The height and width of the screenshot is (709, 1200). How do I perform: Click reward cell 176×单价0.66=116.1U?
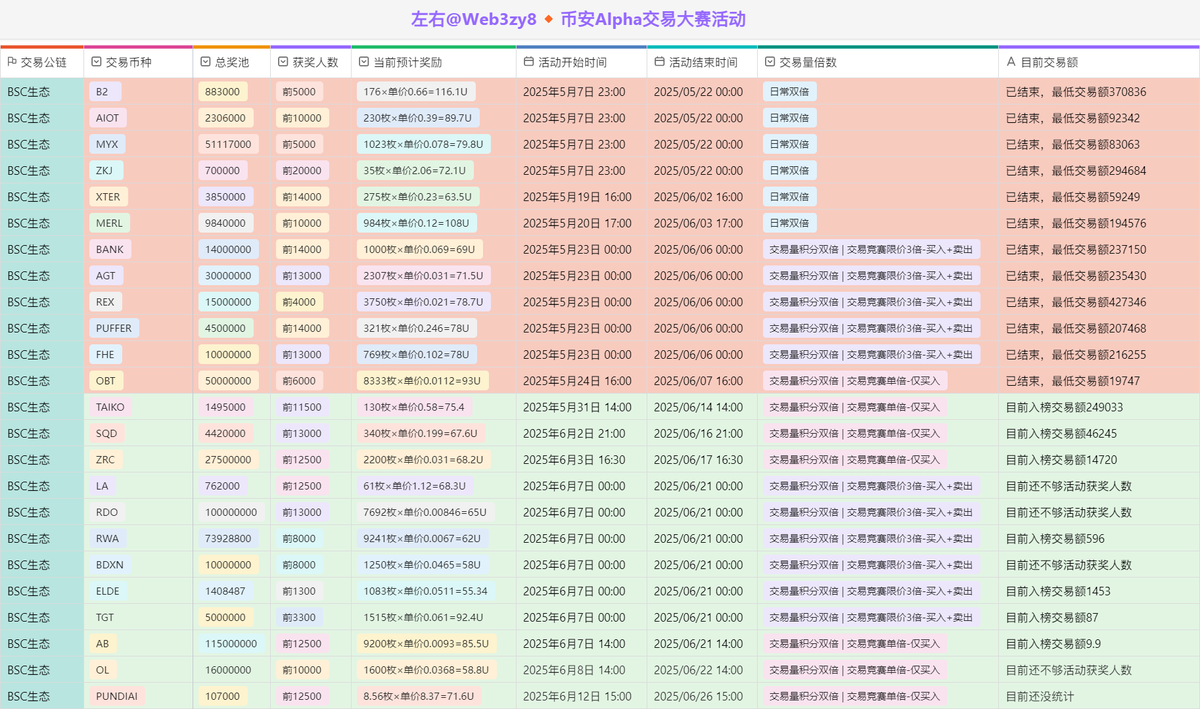click(x=416, y=92)
